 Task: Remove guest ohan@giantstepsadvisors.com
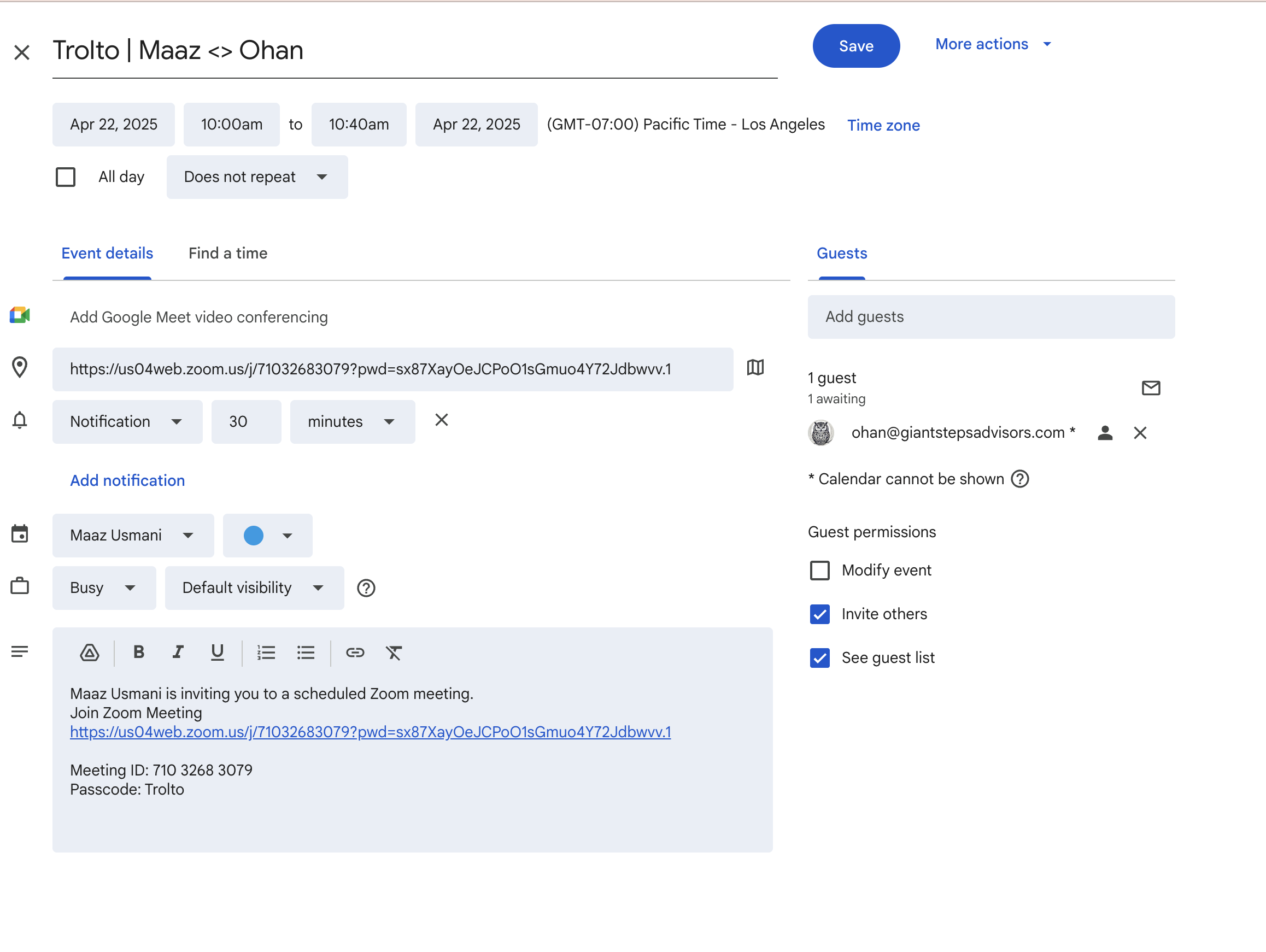click(x=1140, y=433)
